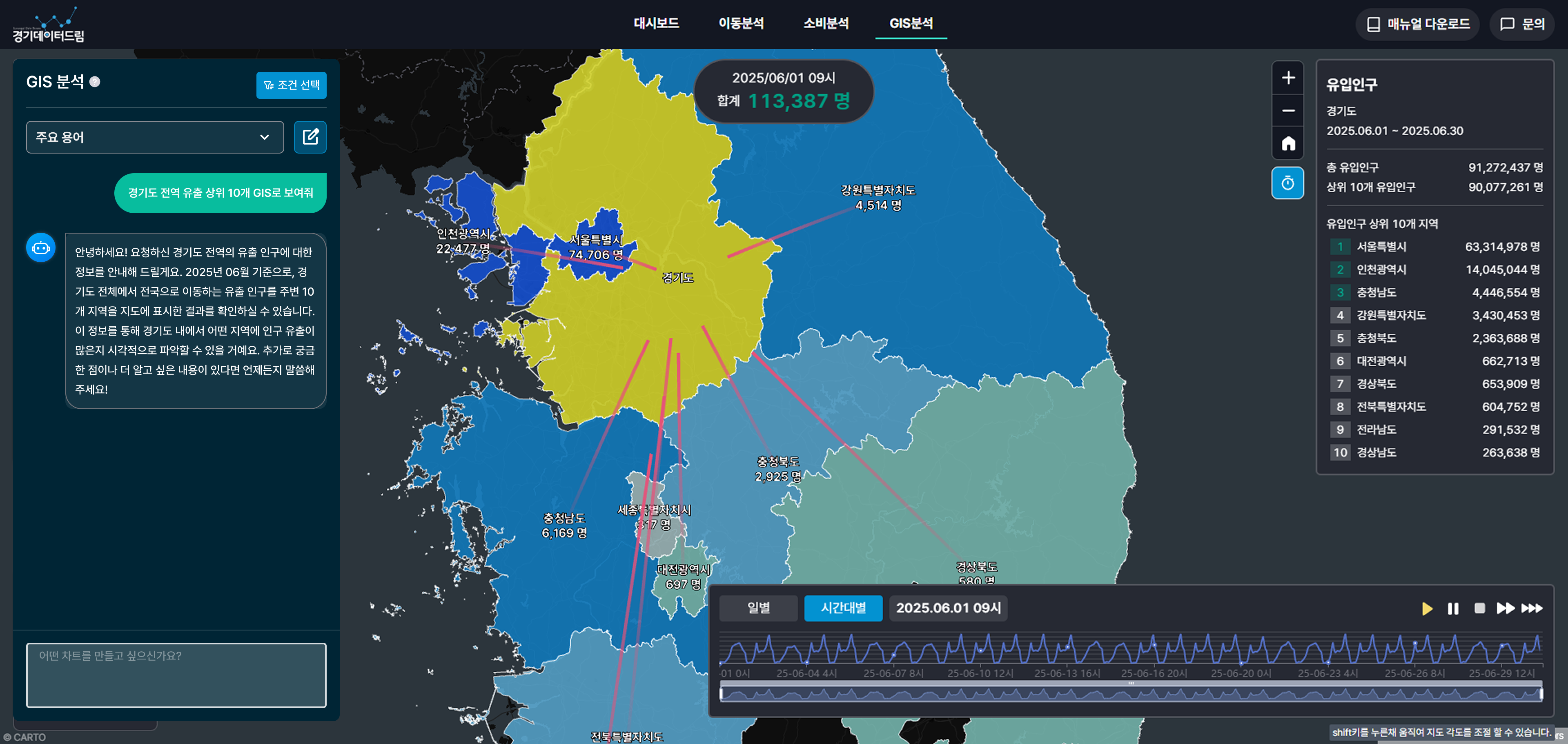Viewport: 1568px width, 744px height.
Task: Click 충청남도 6,169 명 map label
Action: (564, 526)
